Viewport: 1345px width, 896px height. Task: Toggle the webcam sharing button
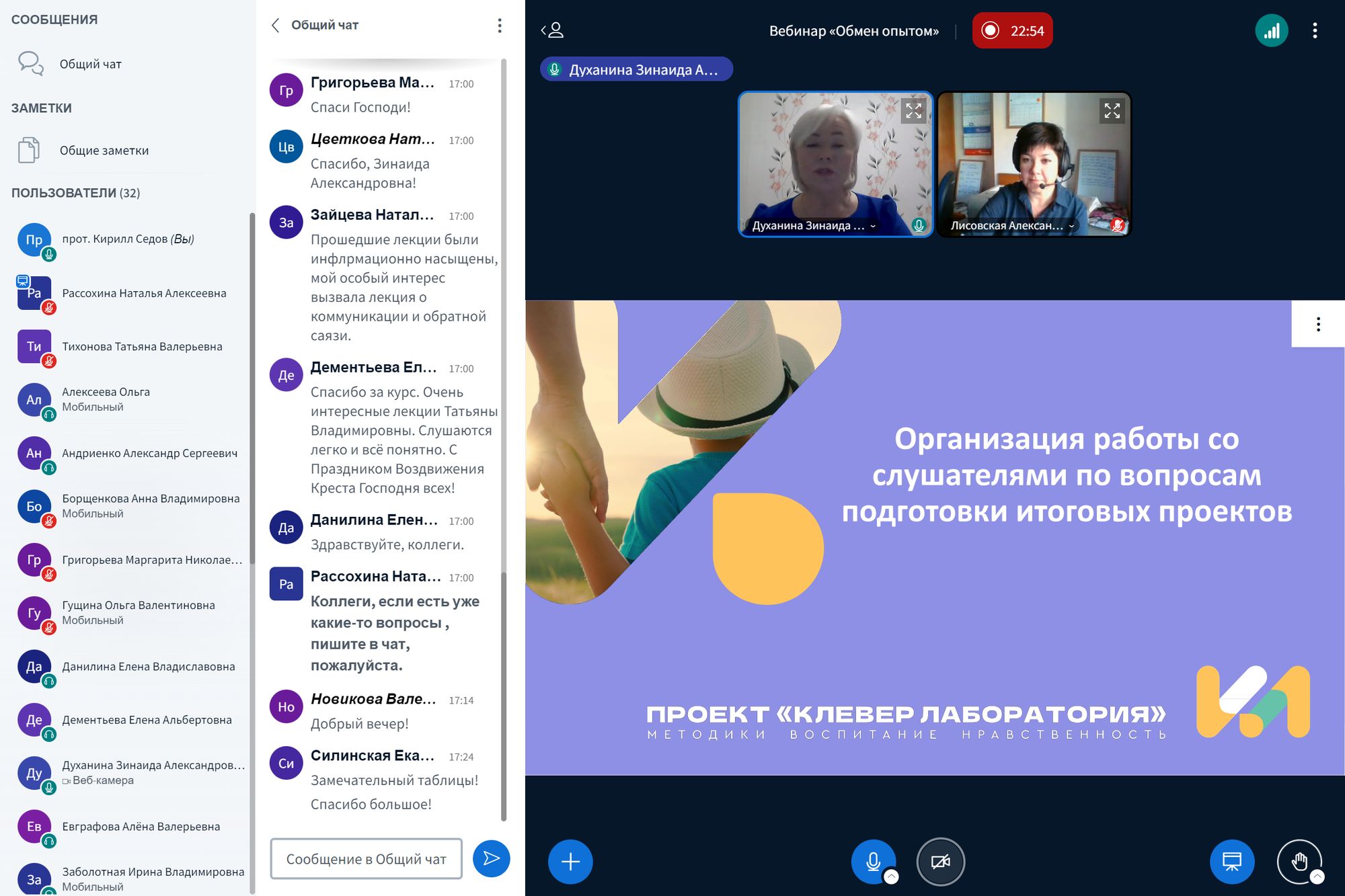pos(940,861)
